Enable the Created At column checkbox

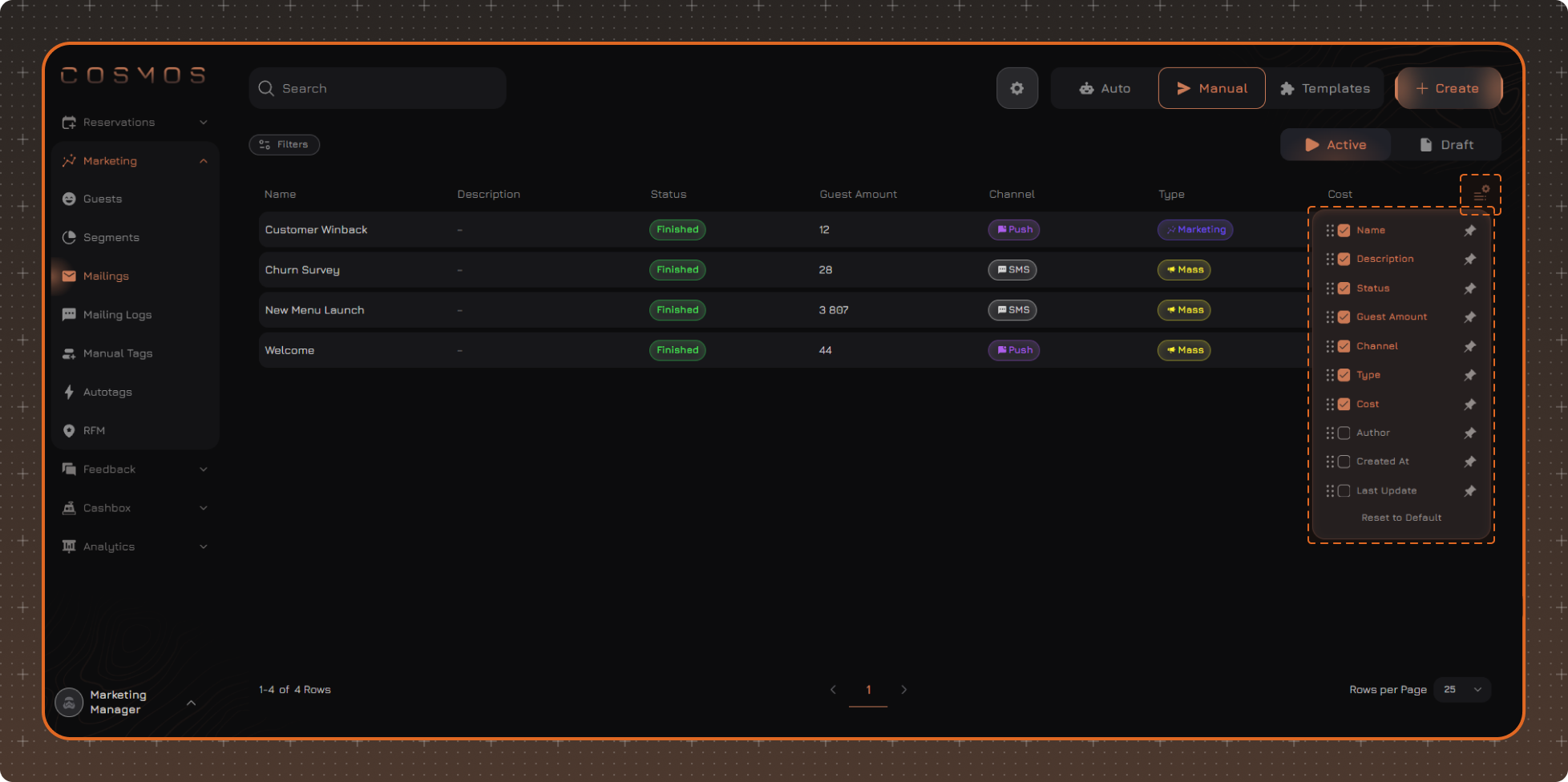(1344, 462)
